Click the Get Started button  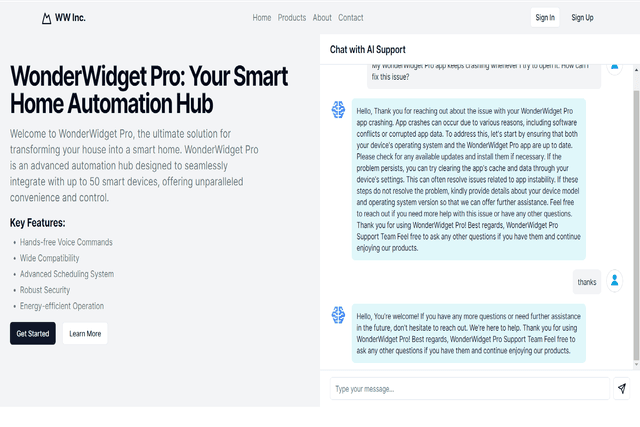33,334
